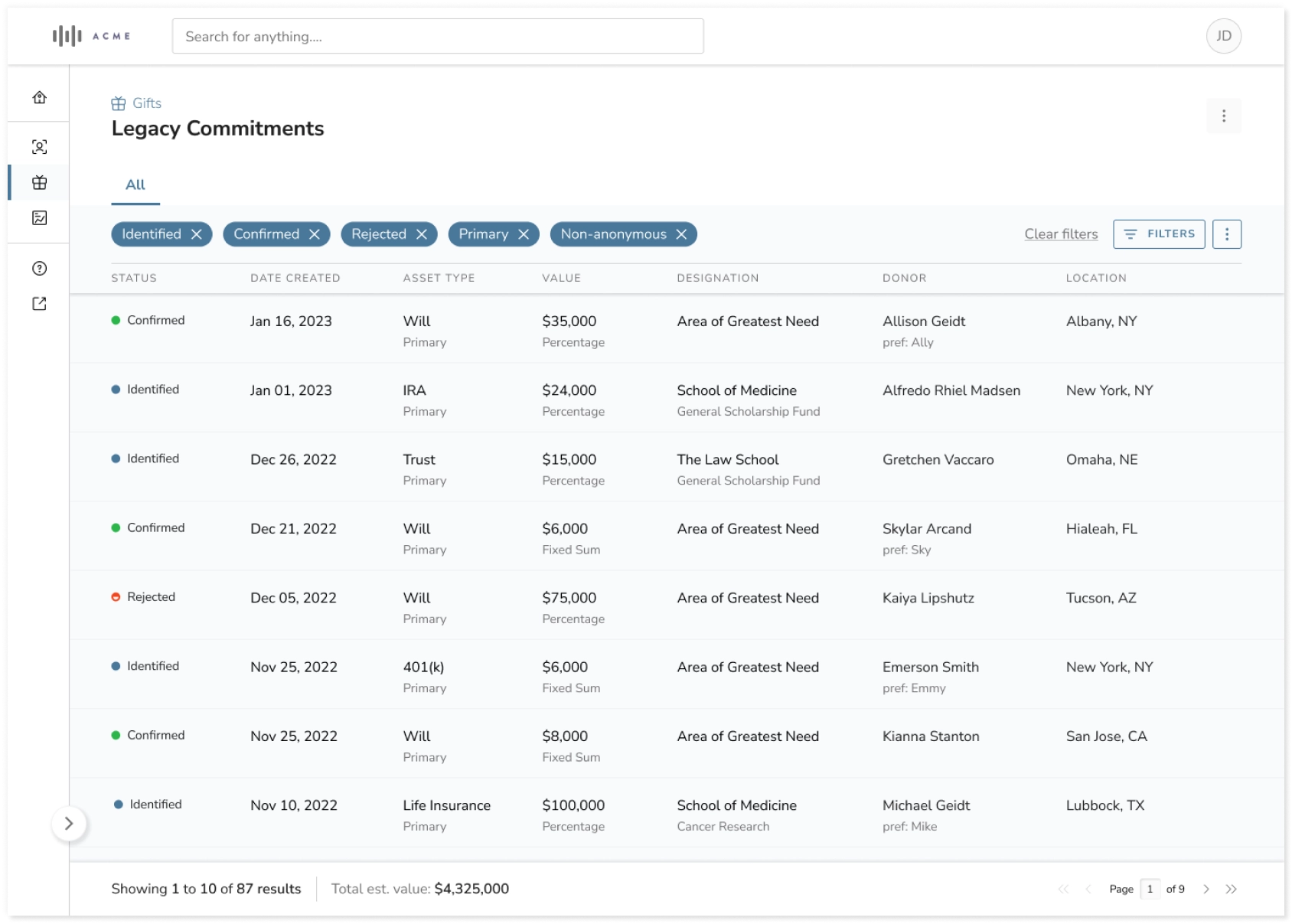The image size is (1292, 924).
Task: Sort by Designation column header
Action: (718, 278)
